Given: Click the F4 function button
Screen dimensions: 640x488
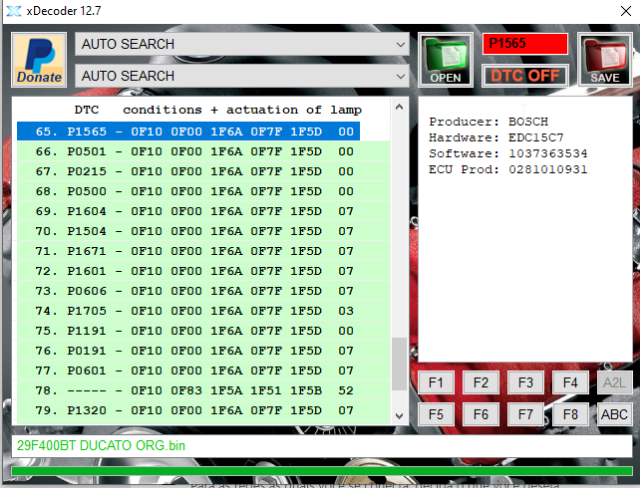Looking at the screenshot, I should tap(570, 382).
